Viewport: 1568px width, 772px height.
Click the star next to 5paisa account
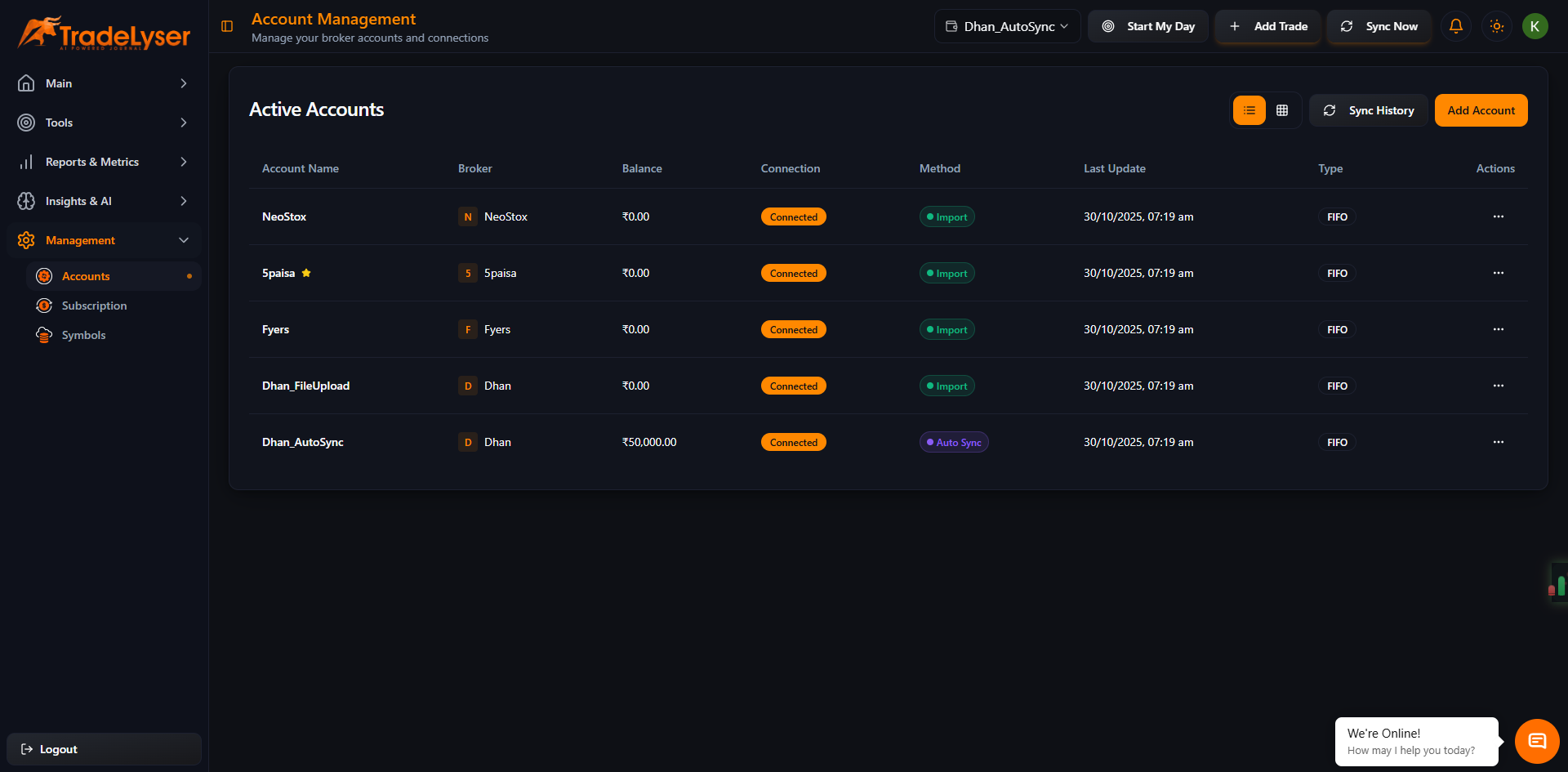(x=307, y=272)
